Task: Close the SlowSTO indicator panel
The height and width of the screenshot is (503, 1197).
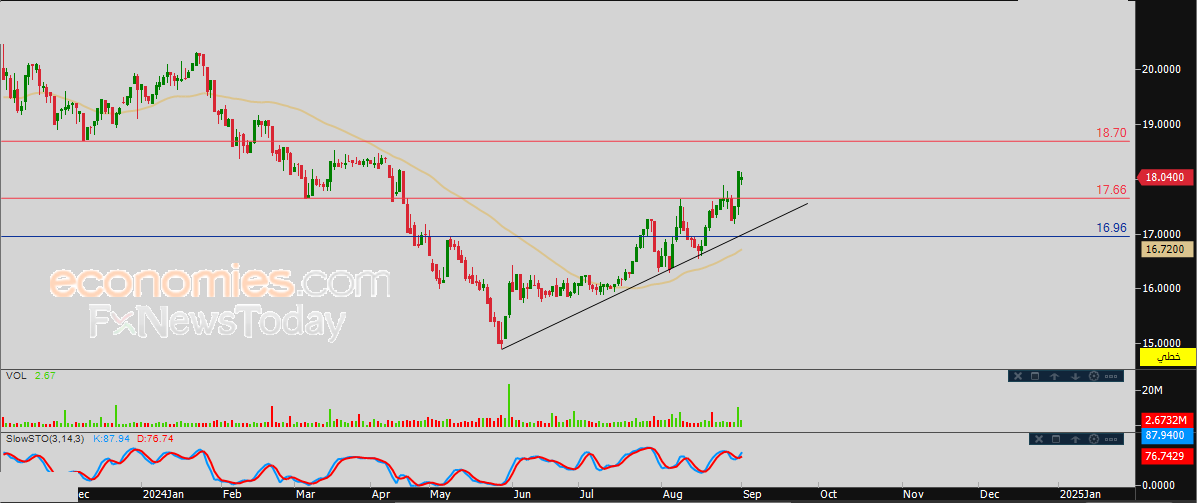Action: coord(1039,439)
